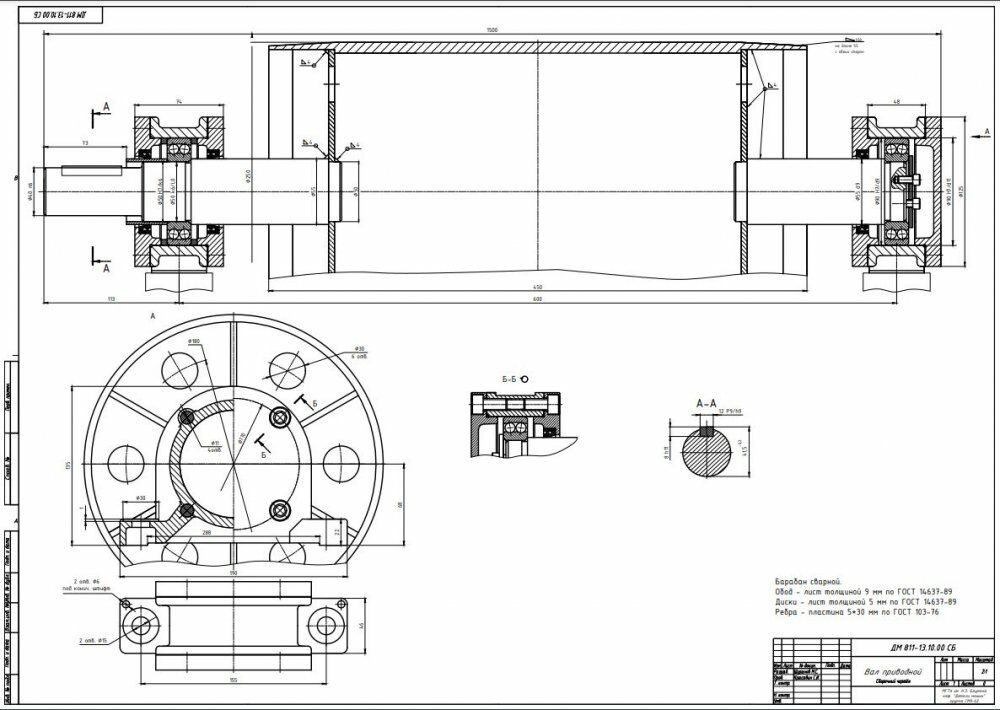Viewport: 1000px width, 710px height.
Task: Click the dimension '74' above the left bearing
Action: click(x=179, y=101)
